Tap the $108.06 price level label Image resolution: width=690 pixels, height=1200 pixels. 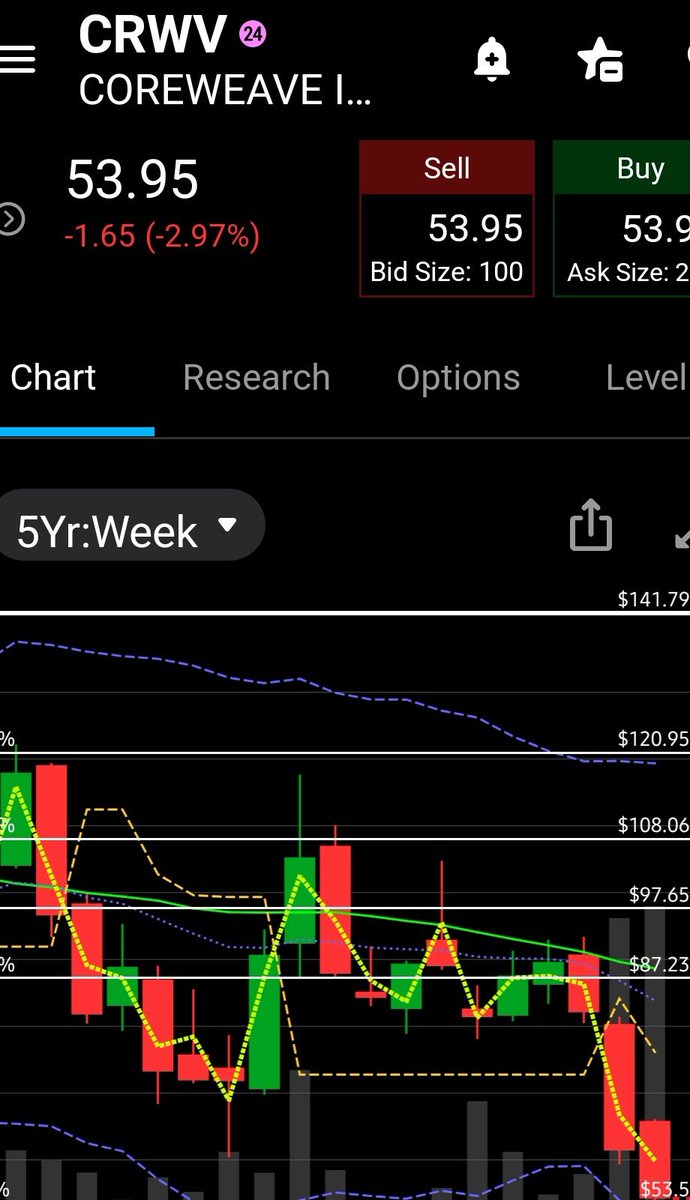[653, 825]
